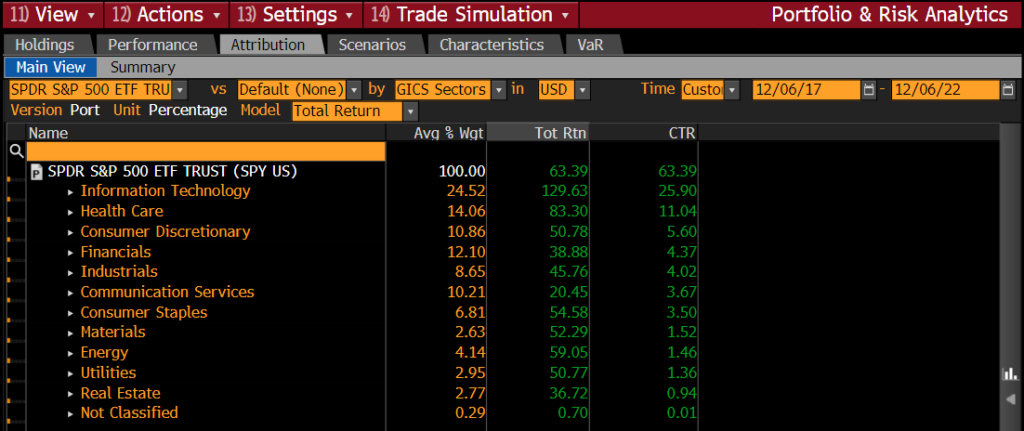Open the start date calendar picker
This screenshot has width=1024, height=431.
tap(869, 89)
